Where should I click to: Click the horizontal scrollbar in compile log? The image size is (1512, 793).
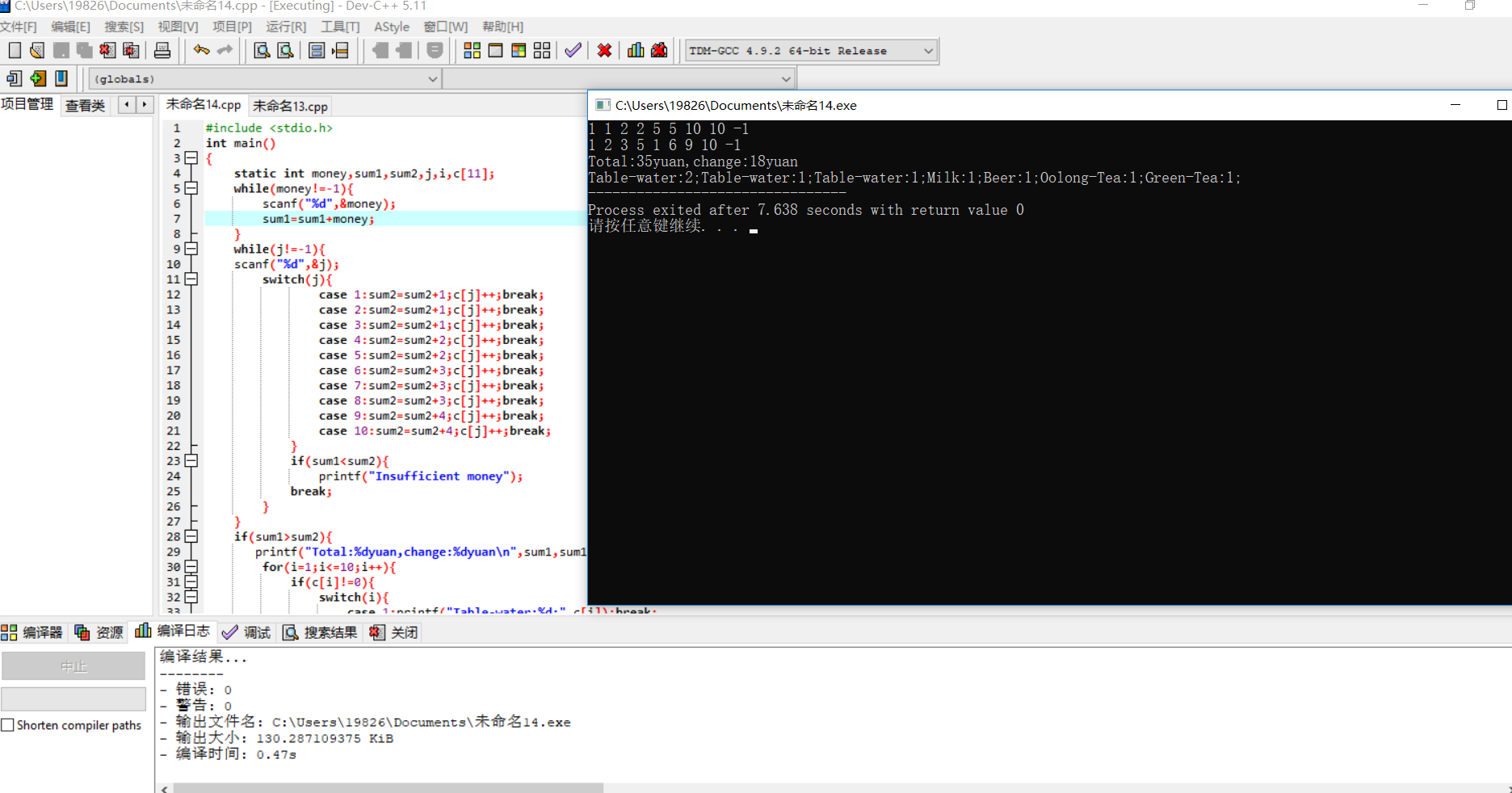[x=388, y=787]
